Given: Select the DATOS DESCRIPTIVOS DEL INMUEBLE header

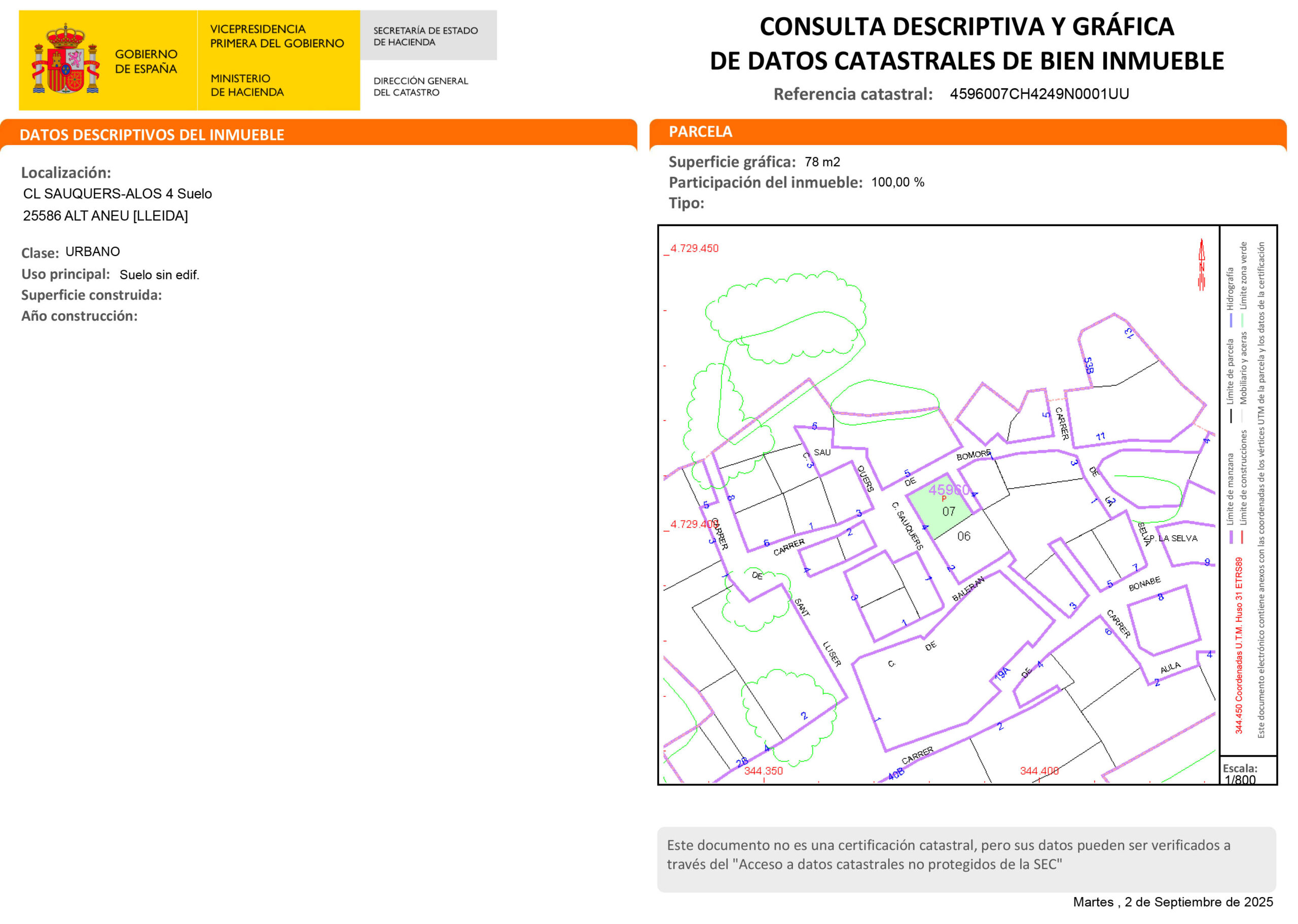Looking at the screenshot, I should coord(152,135).
